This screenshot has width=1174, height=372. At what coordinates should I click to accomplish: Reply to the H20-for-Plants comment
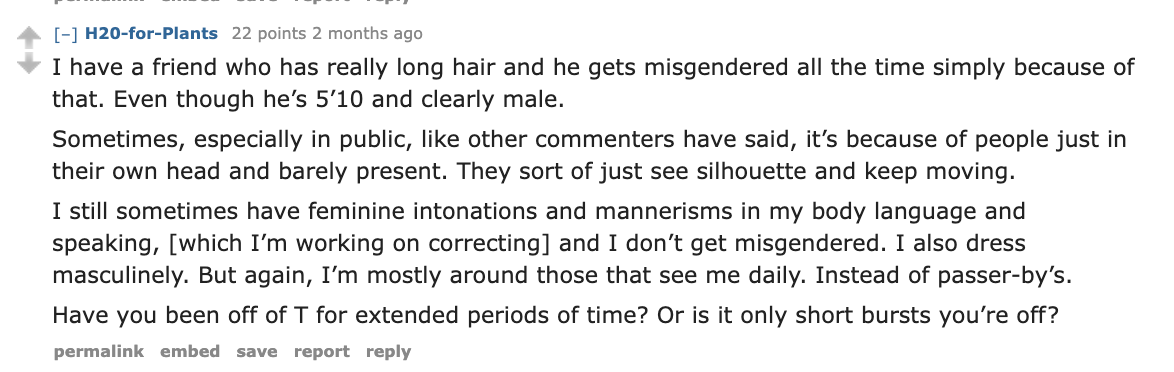[389, 351]
